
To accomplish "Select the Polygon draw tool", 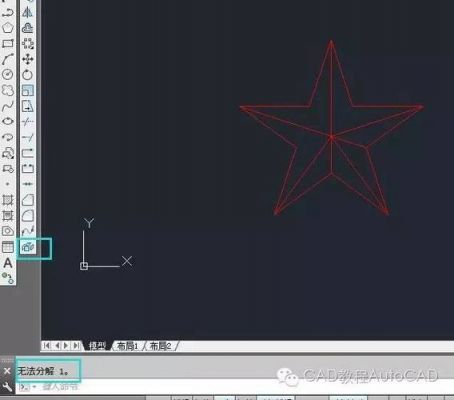I will point(8,28).
